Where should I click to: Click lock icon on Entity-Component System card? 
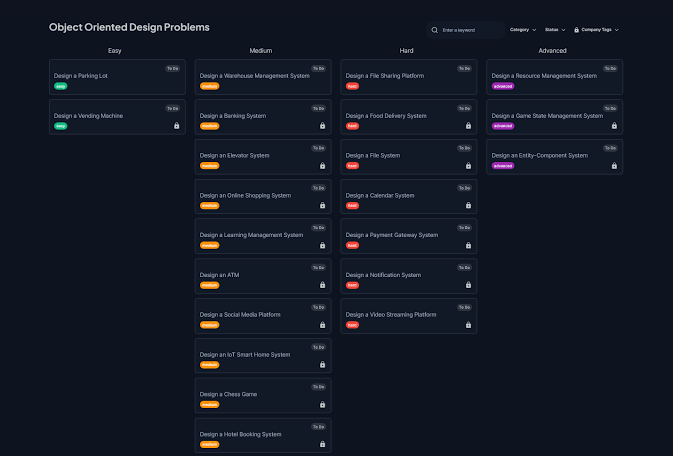[614, 166]
